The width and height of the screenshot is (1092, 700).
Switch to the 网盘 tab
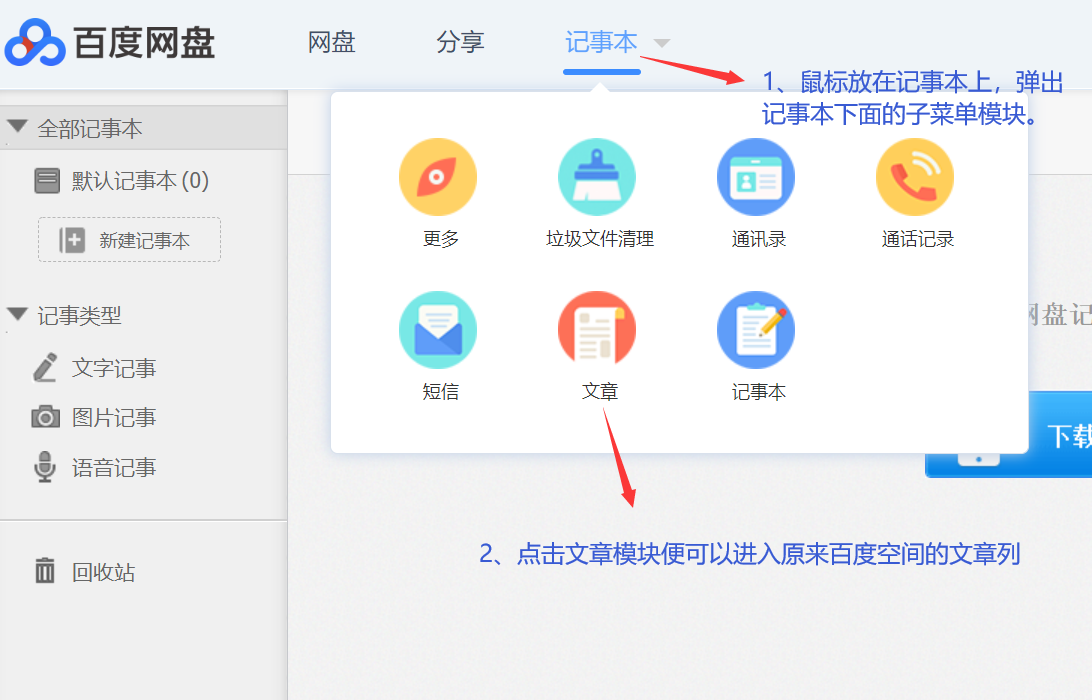332,42
